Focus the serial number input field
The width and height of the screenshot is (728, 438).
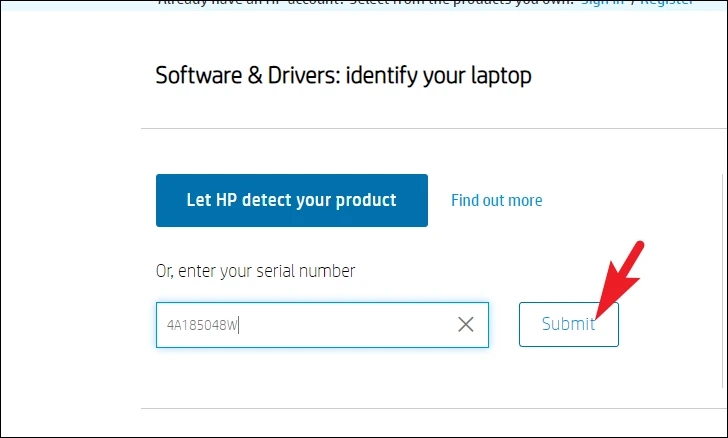(x=322, y=325)
